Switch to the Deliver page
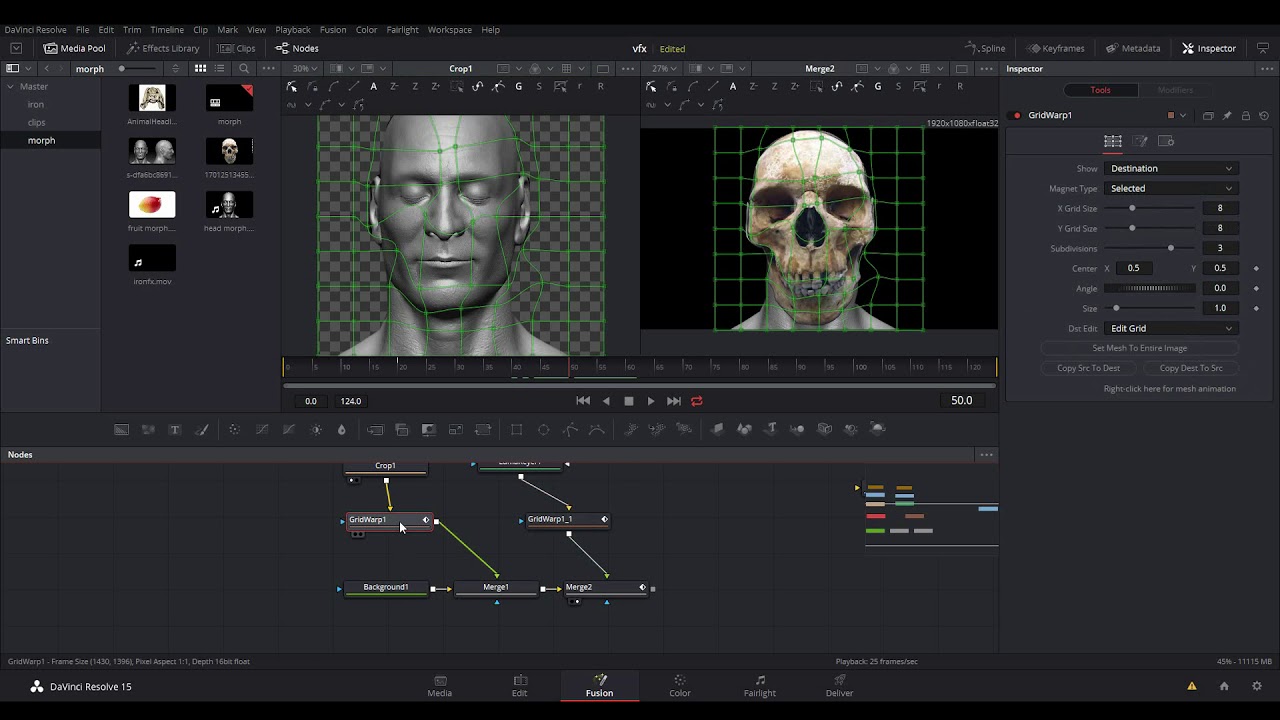The image size is (1280, 720). click(x=839, y=686)
